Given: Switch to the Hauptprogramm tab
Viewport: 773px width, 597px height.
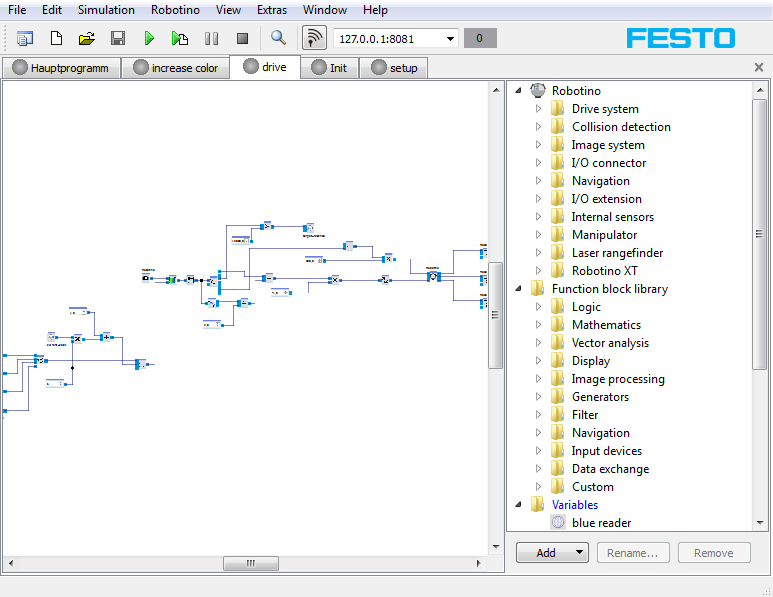Looking at the screenshot, I should (x=61, y=68).
